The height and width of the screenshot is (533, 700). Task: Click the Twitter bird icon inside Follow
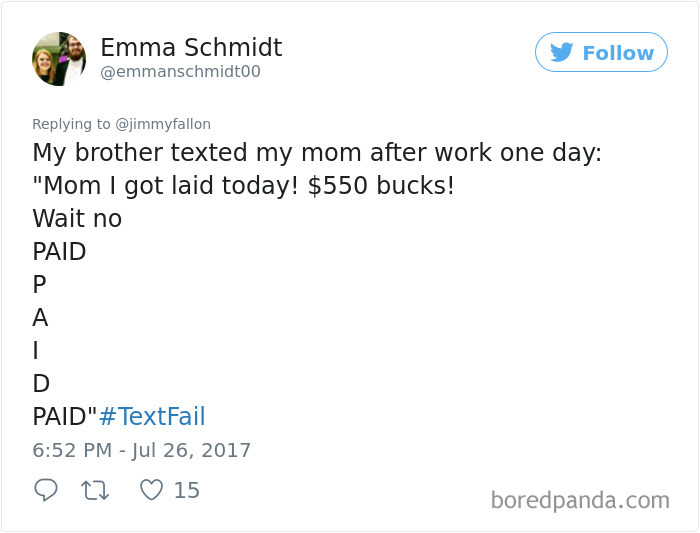(x=561, y=52)
